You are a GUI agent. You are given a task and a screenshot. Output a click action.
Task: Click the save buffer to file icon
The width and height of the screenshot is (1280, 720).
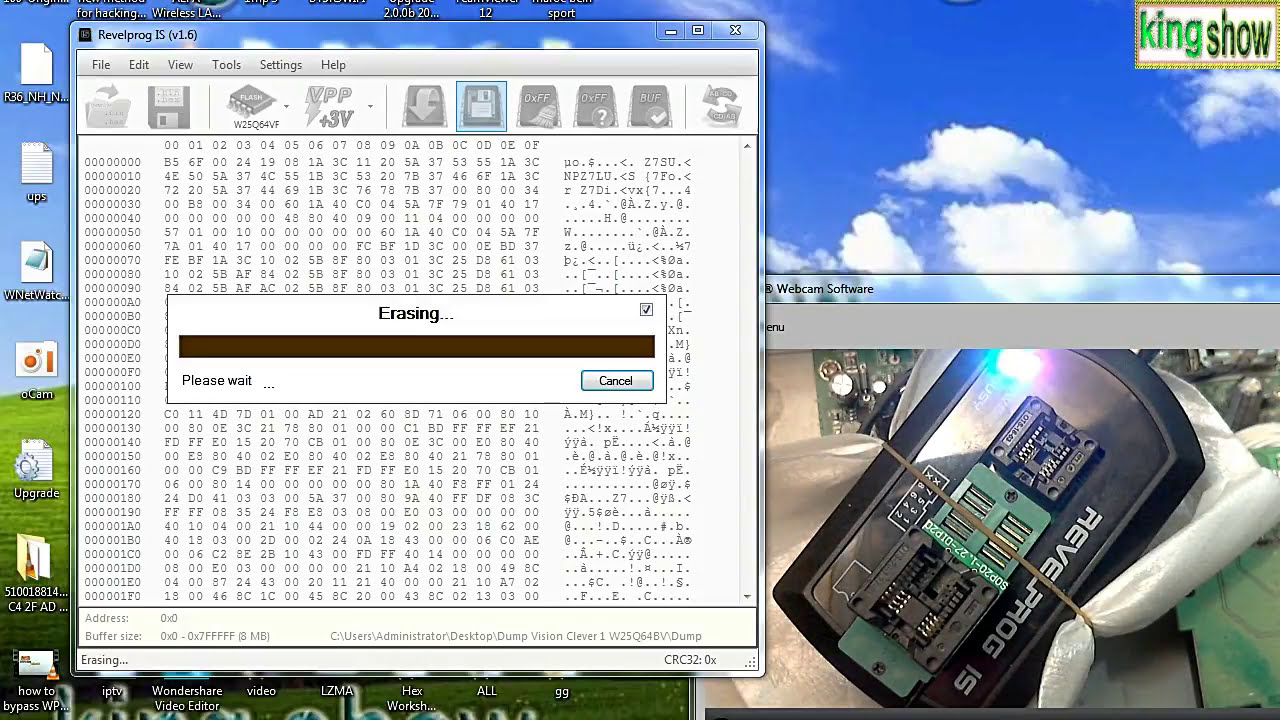point(169,106)
